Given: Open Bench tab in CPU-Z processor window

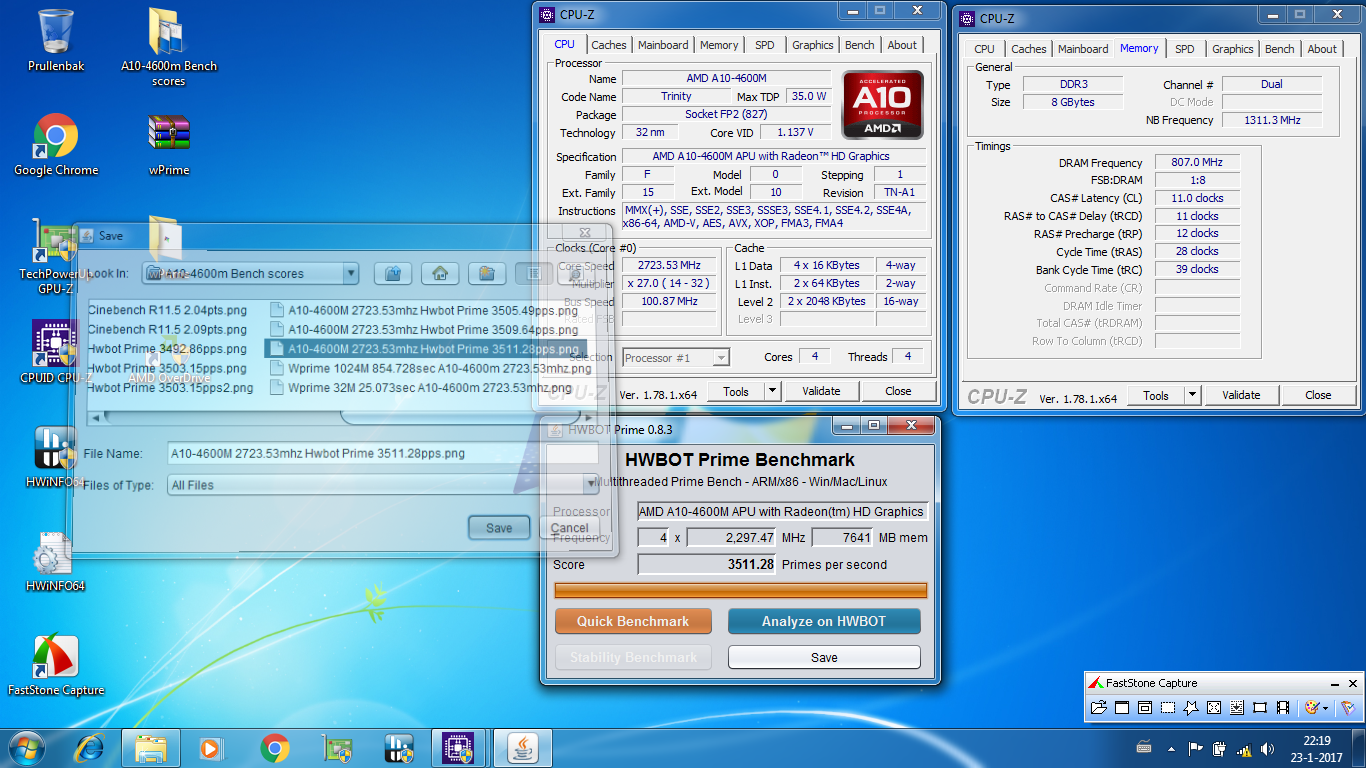Looking at the screenshot, I should click(x=859, y=45).
